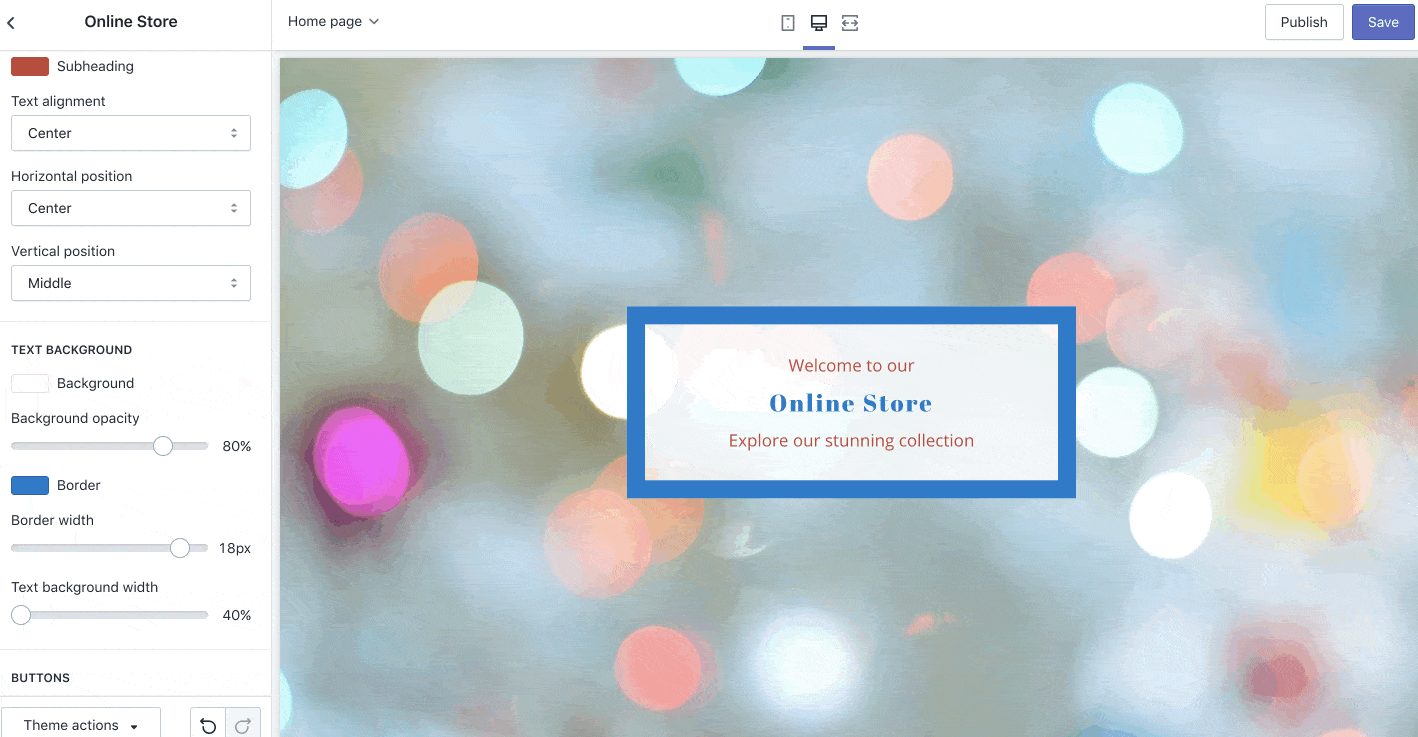1418x737 pixels.
Task: Switch to fullscreen width preview icon
Action: click(x=850, y=23)
